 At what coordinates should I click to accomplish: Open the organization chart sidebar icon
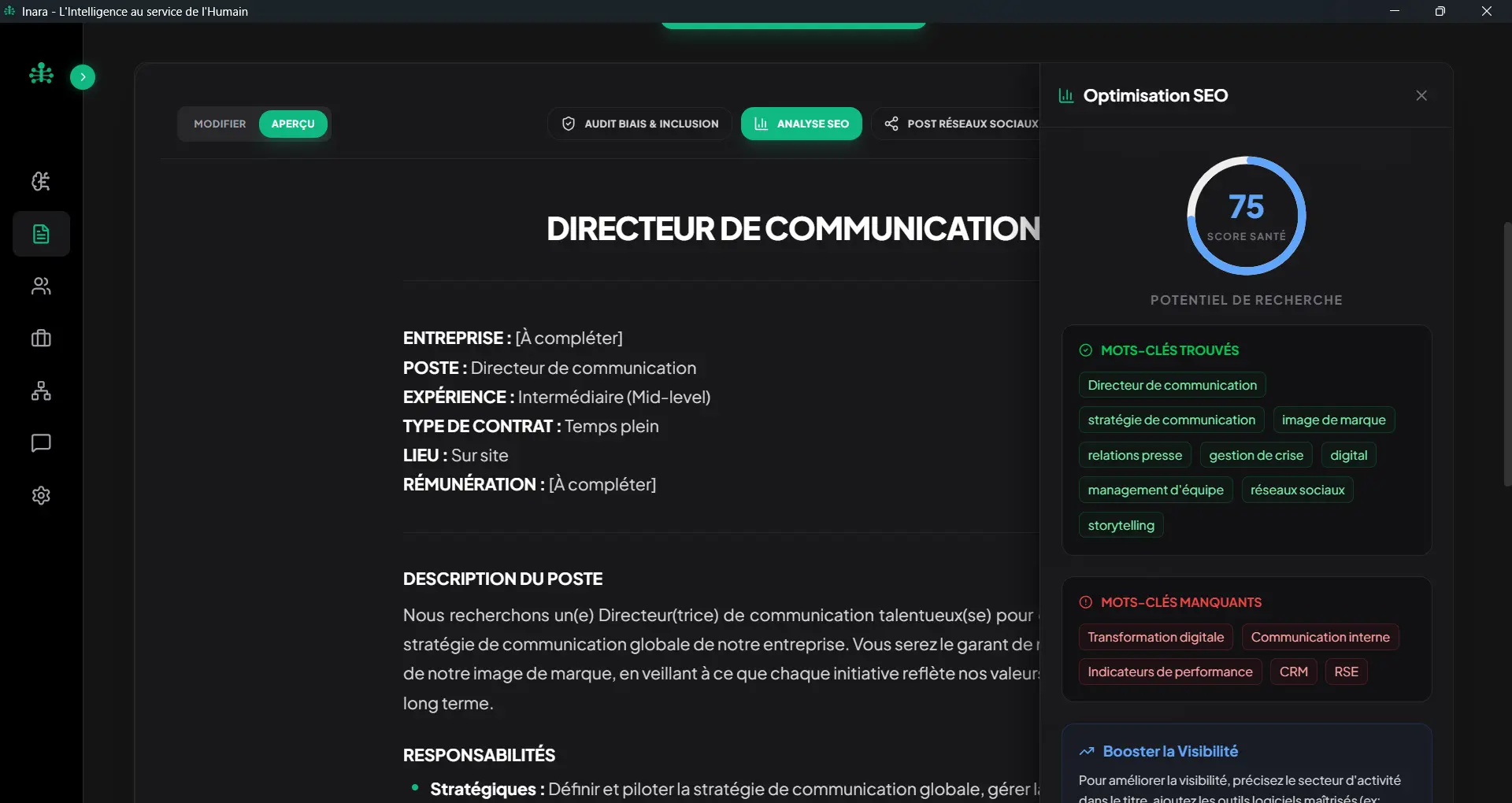[x=41, y=391]
